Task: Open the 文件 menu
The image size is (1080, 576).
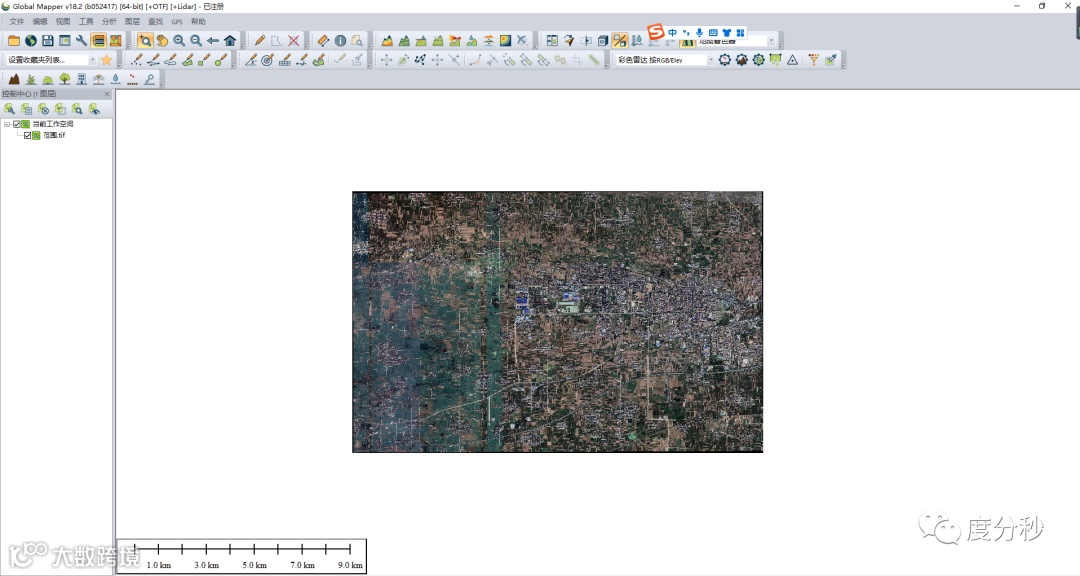Action: (16, 21)
